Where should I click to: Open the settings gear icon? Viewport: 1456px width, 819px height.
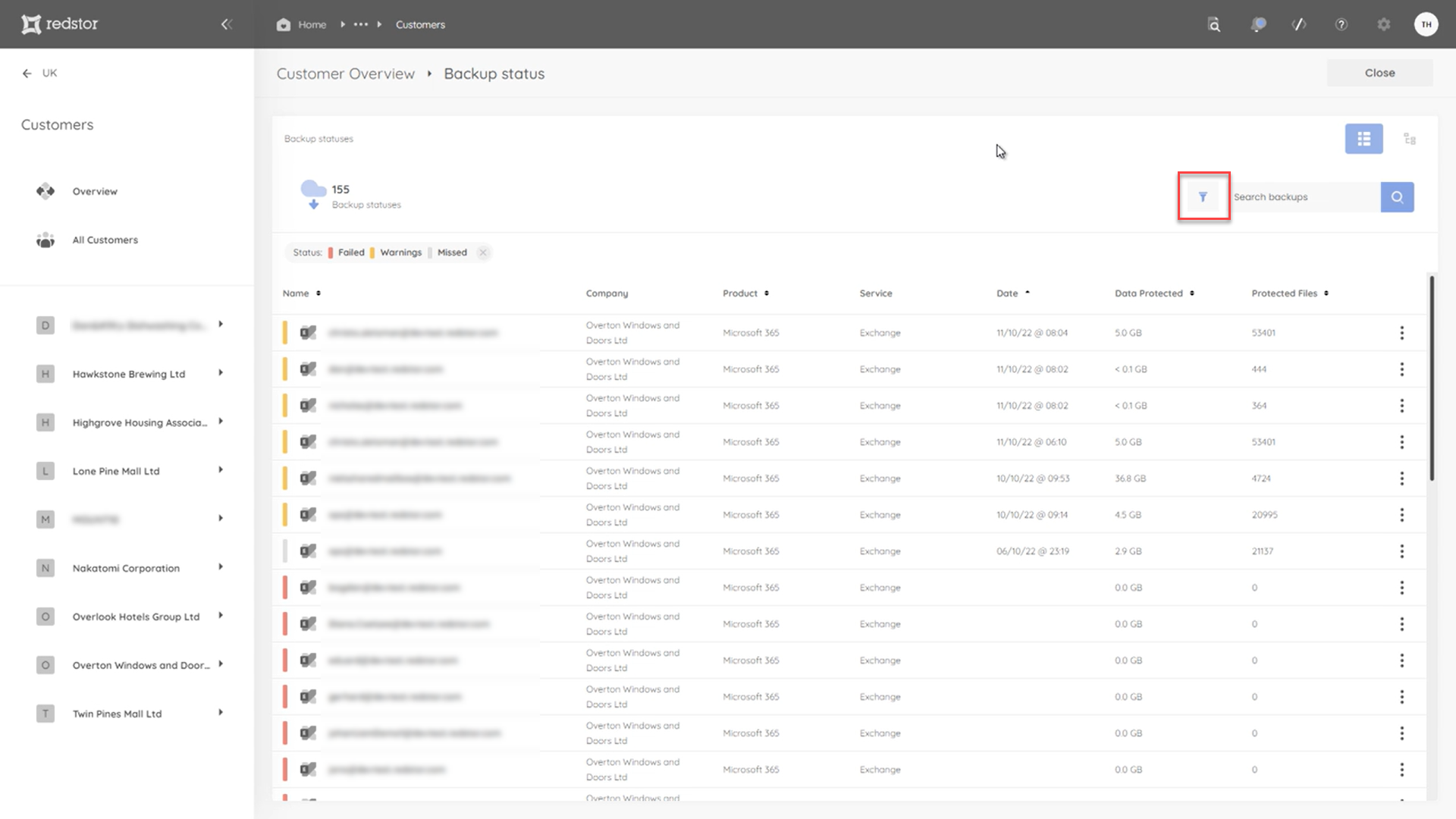[1384, 24]
